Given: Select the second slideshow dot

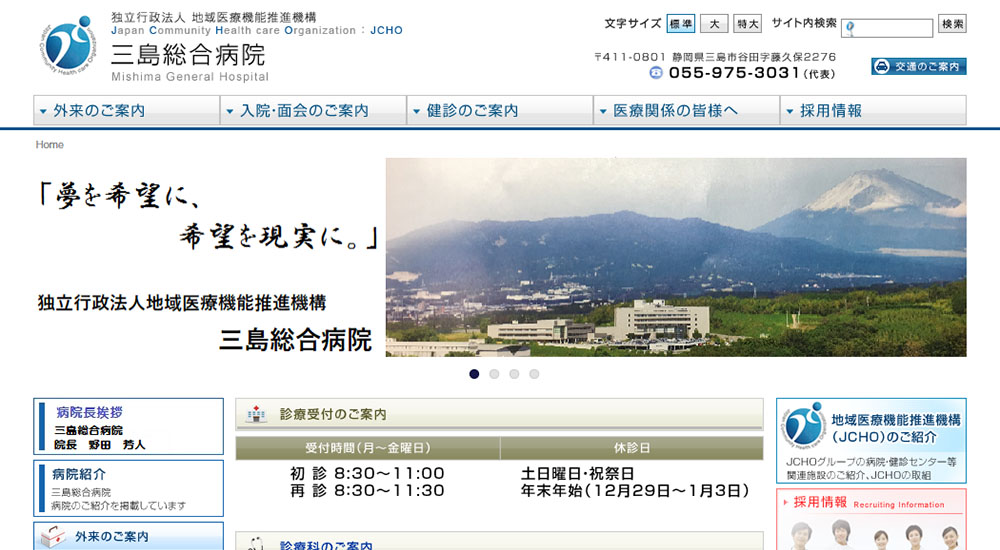Looking at the screenshot, I should (x=494, y=374).
